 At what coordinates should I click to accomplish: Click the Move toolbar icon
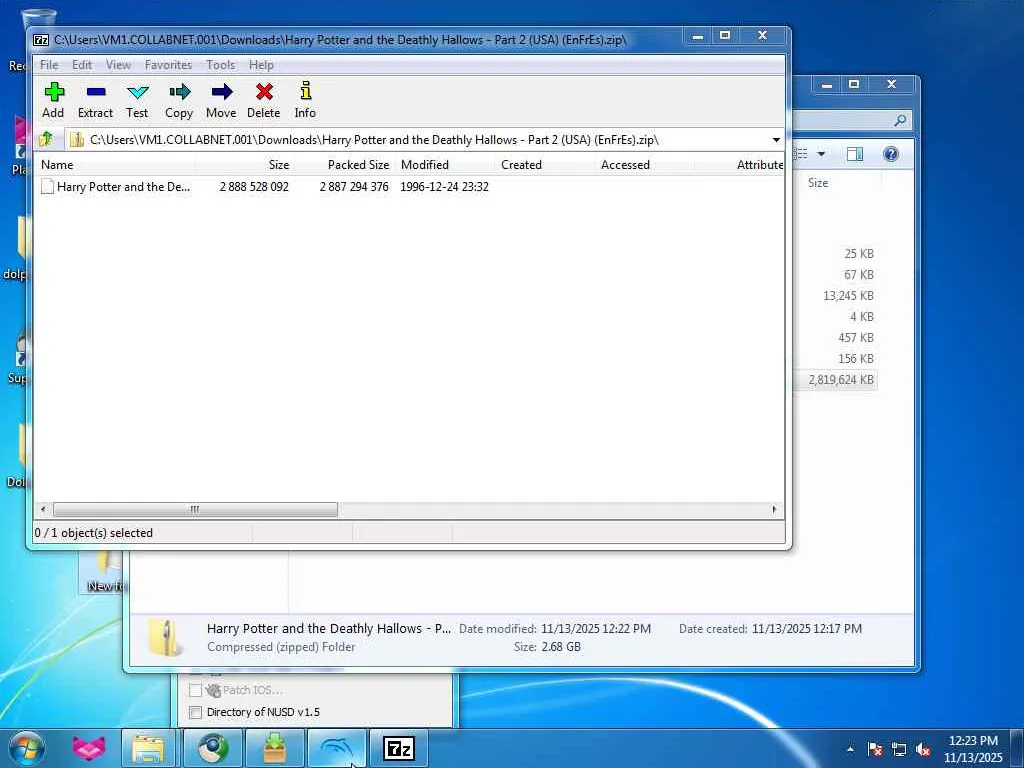[x=221, y=100]
